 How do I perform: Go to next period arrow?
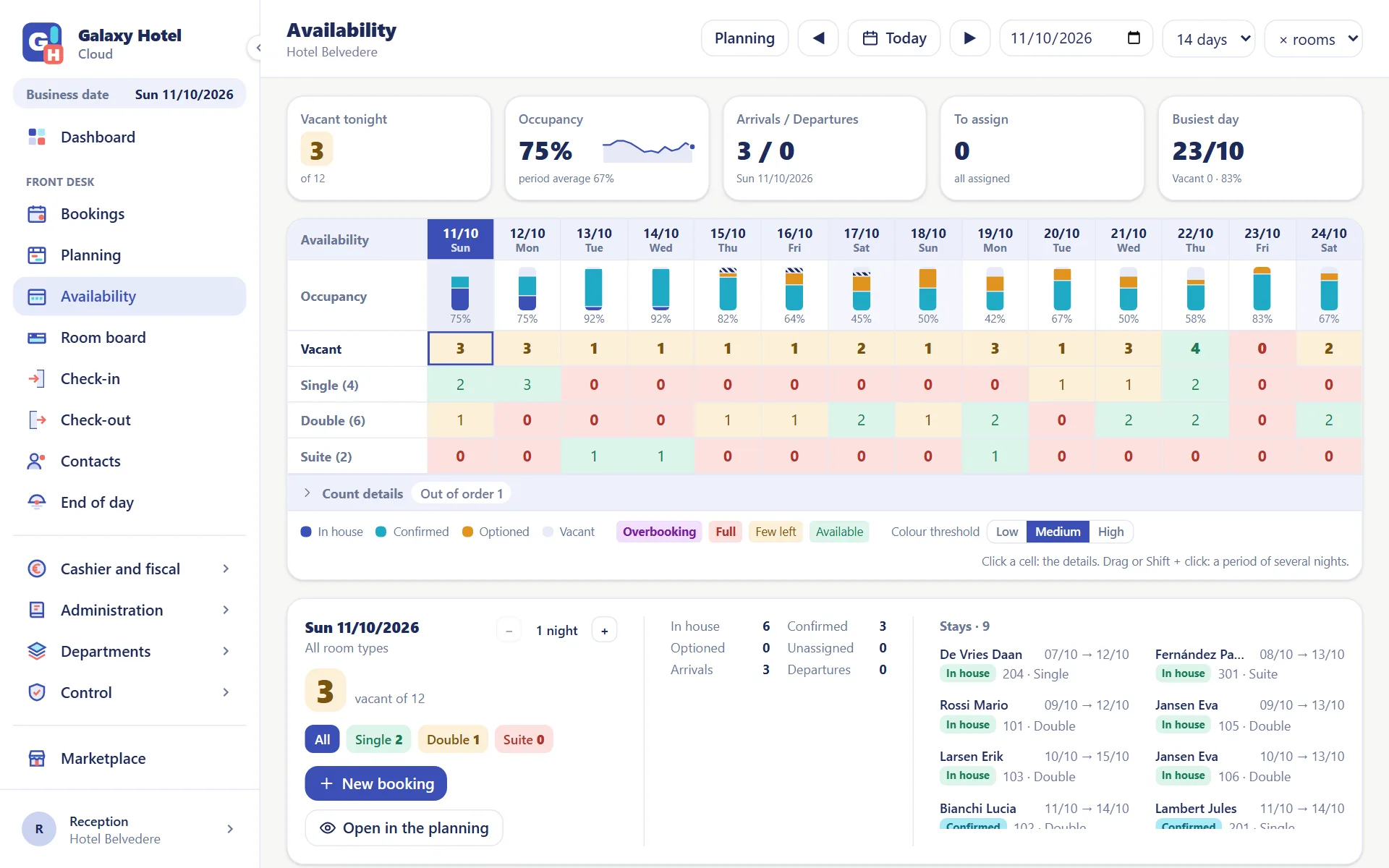tap(970, 38)
